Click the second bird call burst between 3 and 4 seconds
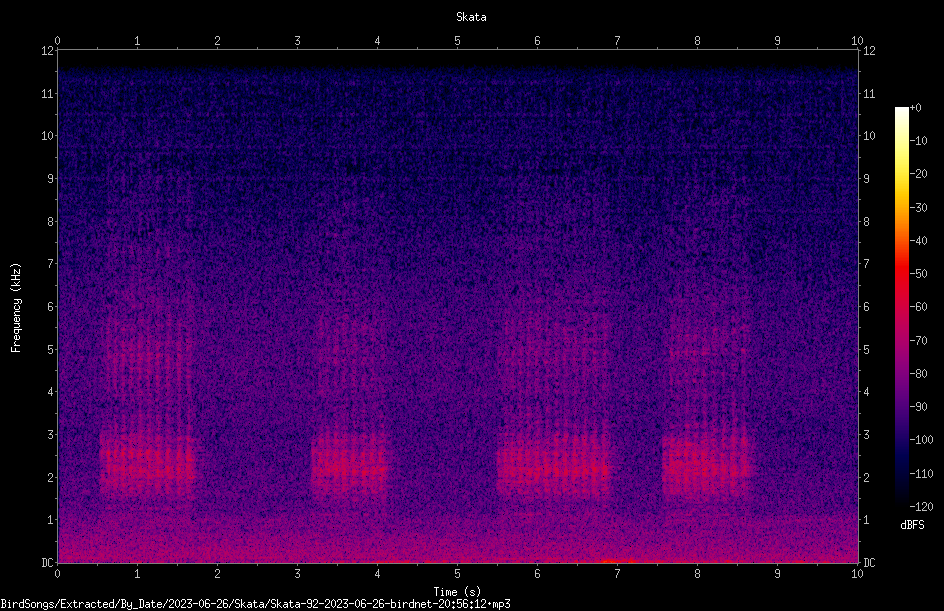Image resolution: width=944 pixels, height=611 pixels. pyautogui.click(x=349, y=465)
